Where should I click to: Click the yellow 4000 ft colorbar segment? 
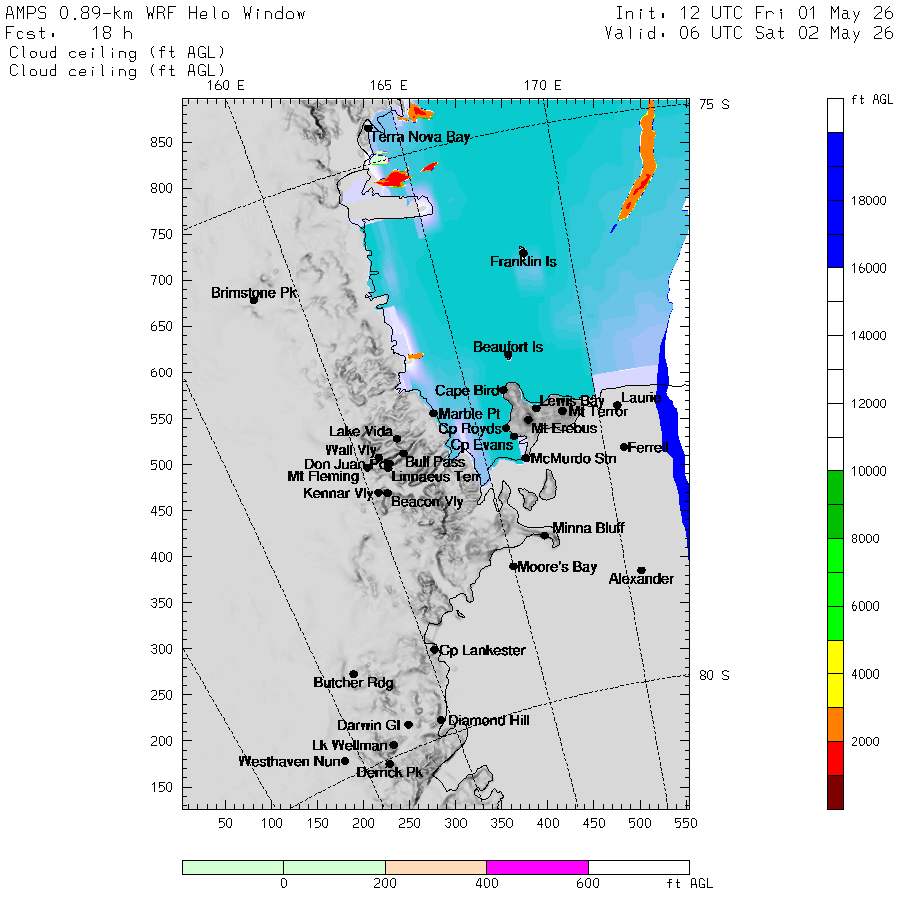[x=835, y=674]
